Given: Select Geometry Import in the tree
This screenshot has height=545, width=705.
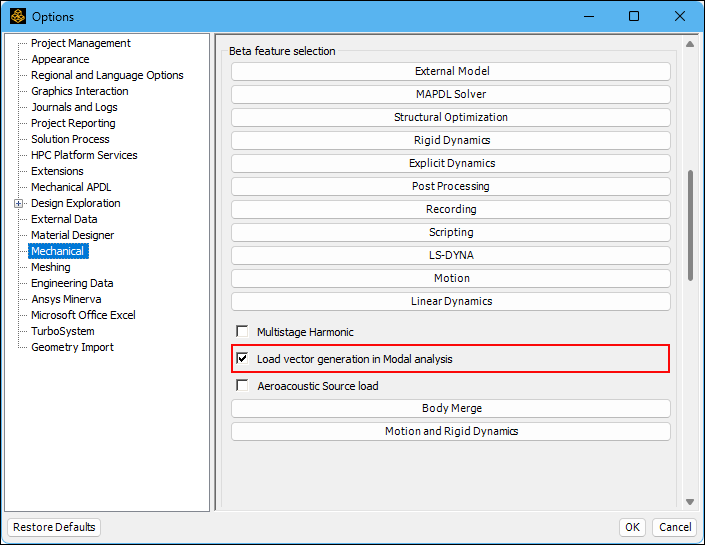Looking at the screenshot, I should pyautogui.click(x=72, y=347).
